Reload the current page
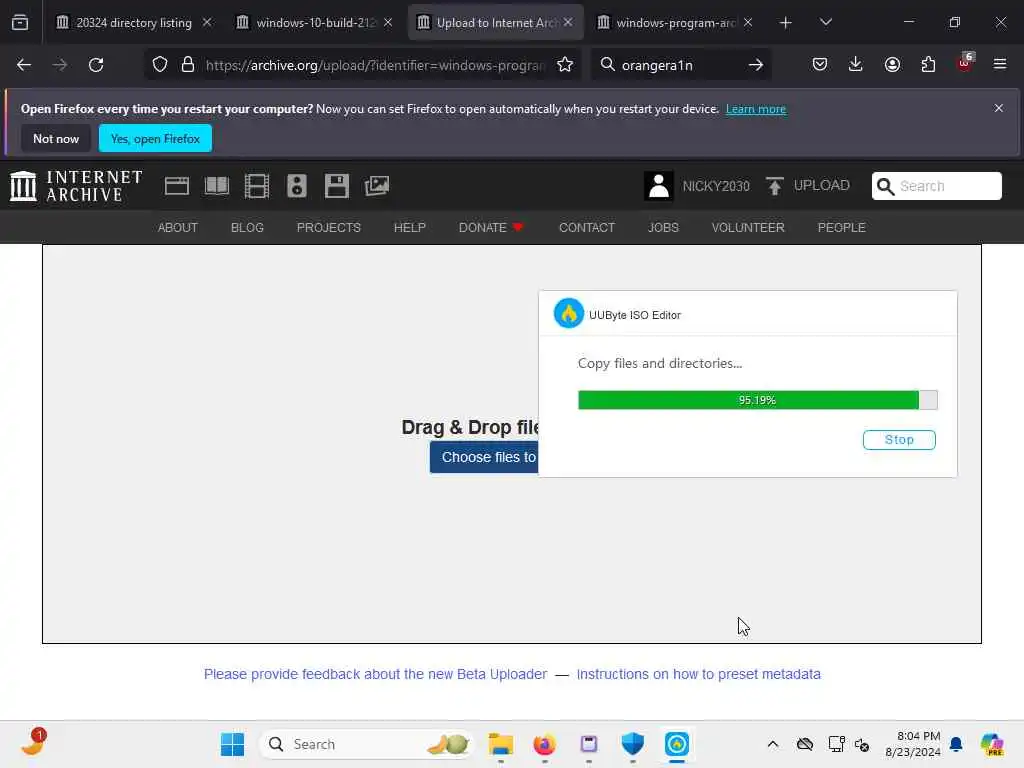 pyautogui.click(x=96, y=65)
